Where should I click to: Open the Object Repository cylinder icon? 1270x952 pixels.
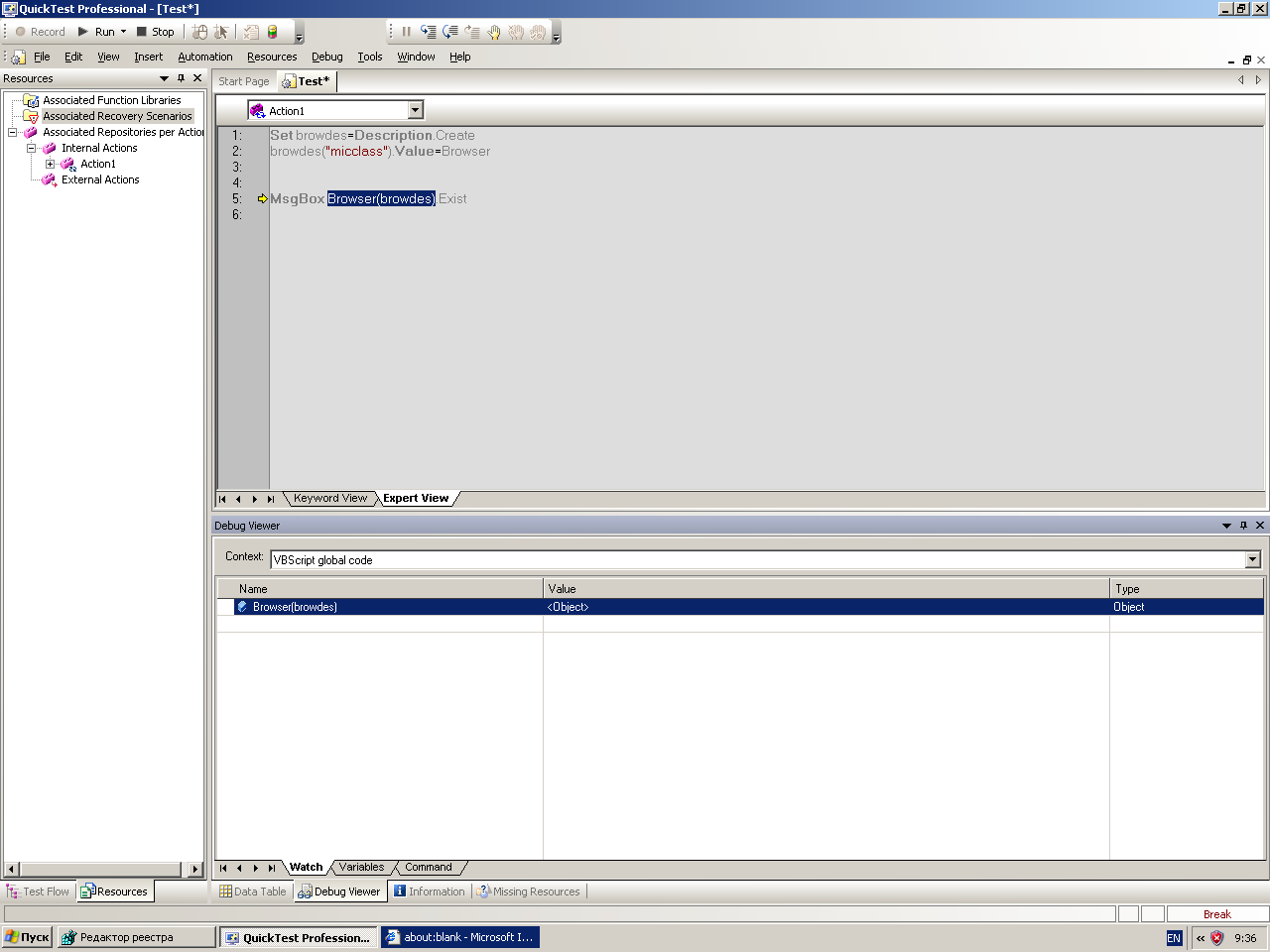(x=272, y=32)
